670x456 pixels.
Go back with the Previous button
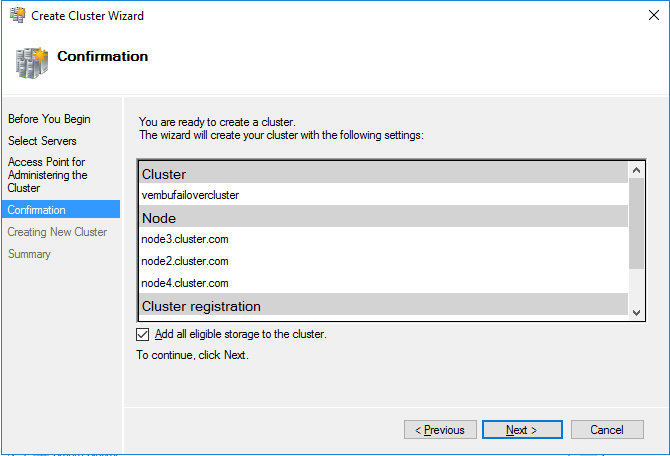click(440, 430)
